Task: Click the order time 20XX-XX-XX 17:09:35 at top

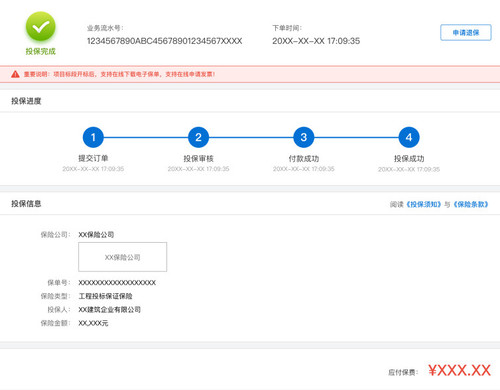Action: pyautogui.click(x=316, y=41)
